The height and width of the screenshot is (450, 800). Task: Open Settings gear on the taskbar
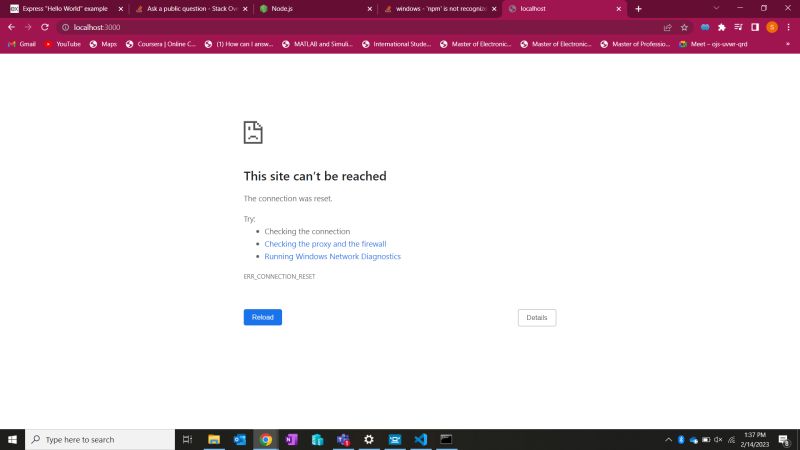click(369, 439)
